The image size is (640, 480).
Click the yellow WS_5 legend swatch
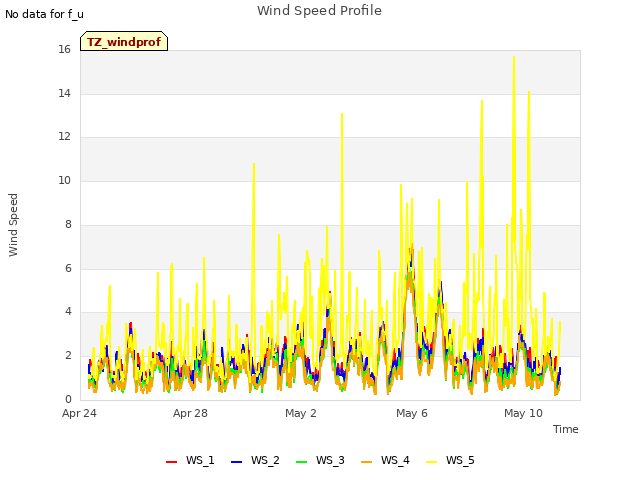pos(431,462)
